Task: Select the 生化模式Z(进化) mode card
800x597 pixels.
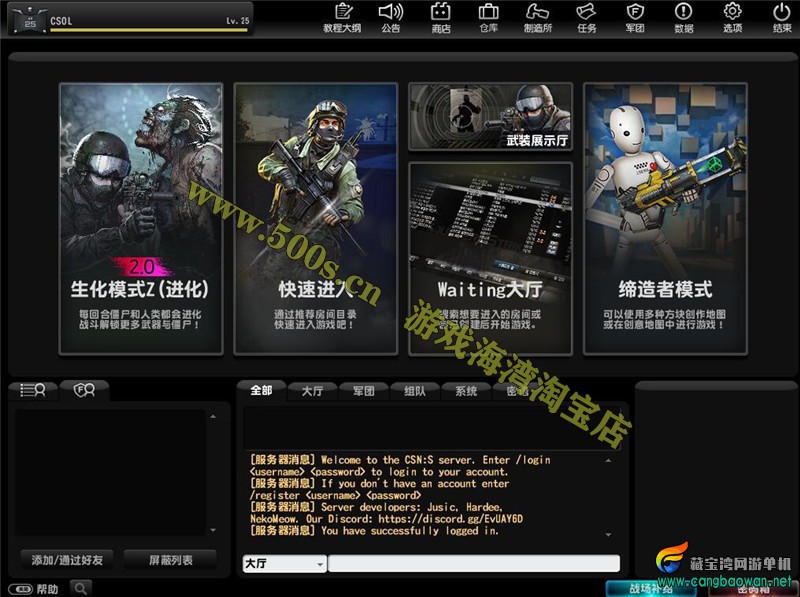Action: click(x=140, y=218)
